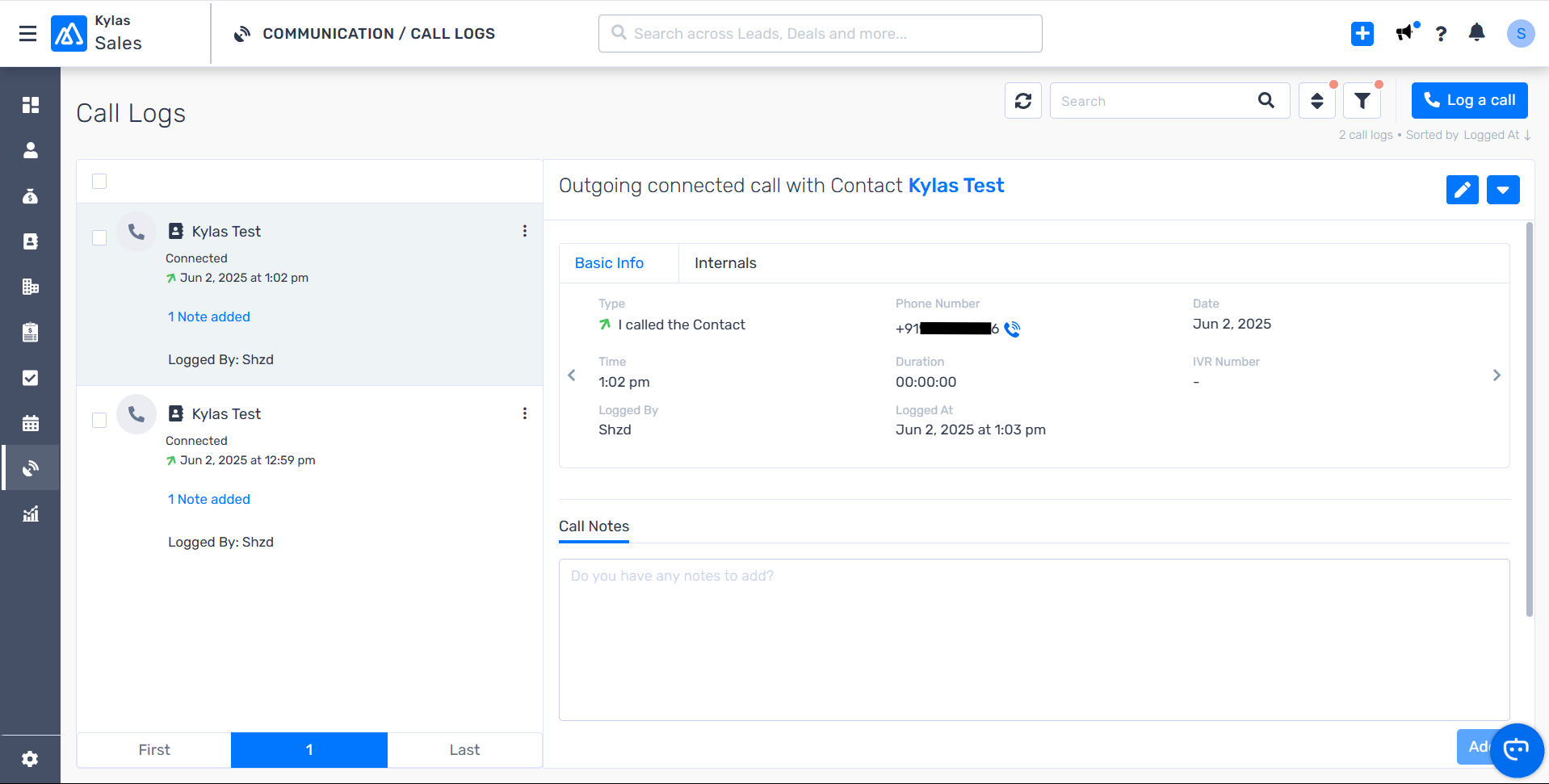Go to previous info panel with left chevron
This screenshot has width=1549, height=784.
[572, 375]
